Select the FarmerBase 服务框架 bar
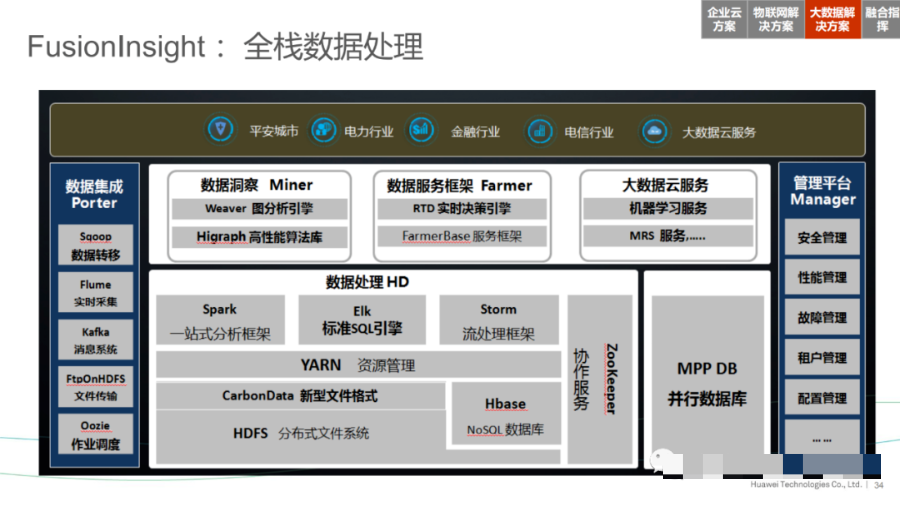900x506 pixels. 462,236
